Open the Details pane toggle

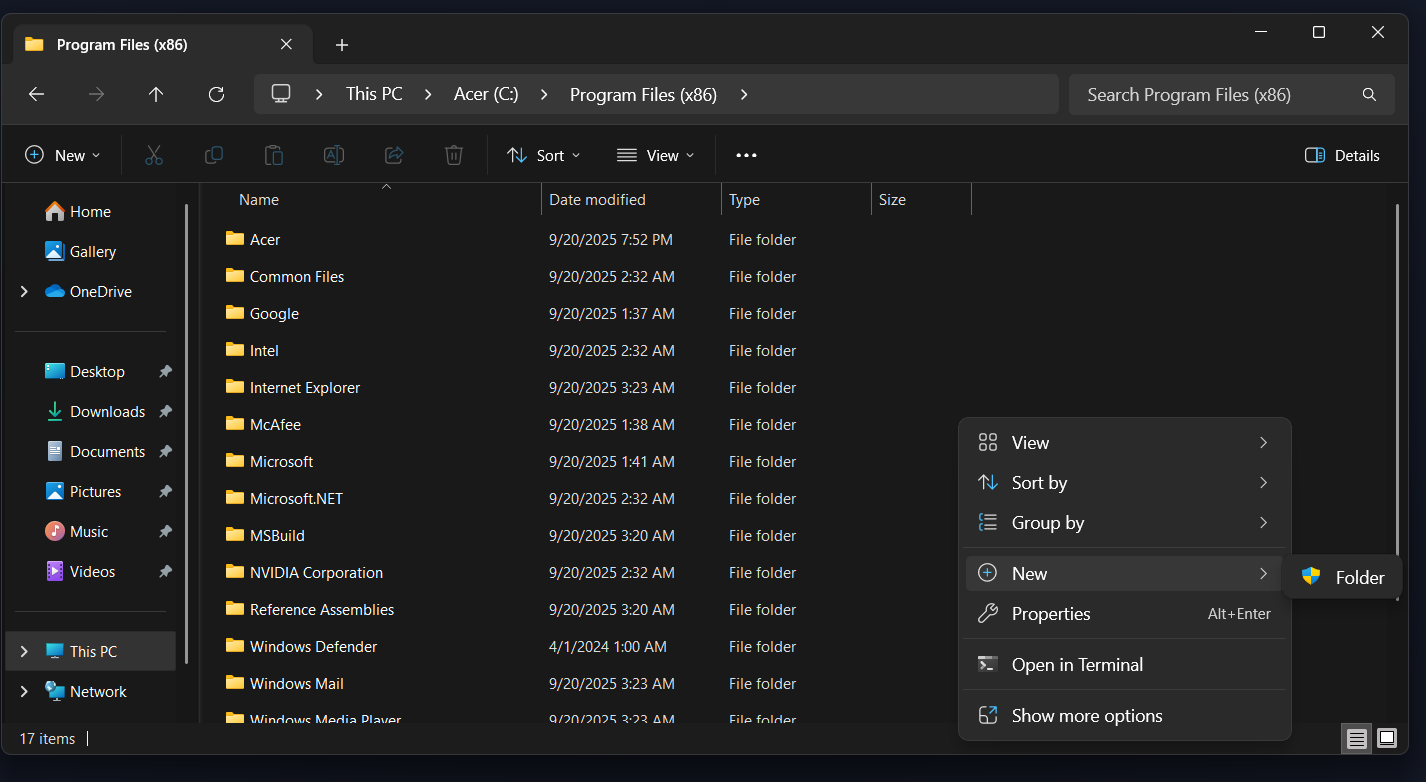point(1342,155)
